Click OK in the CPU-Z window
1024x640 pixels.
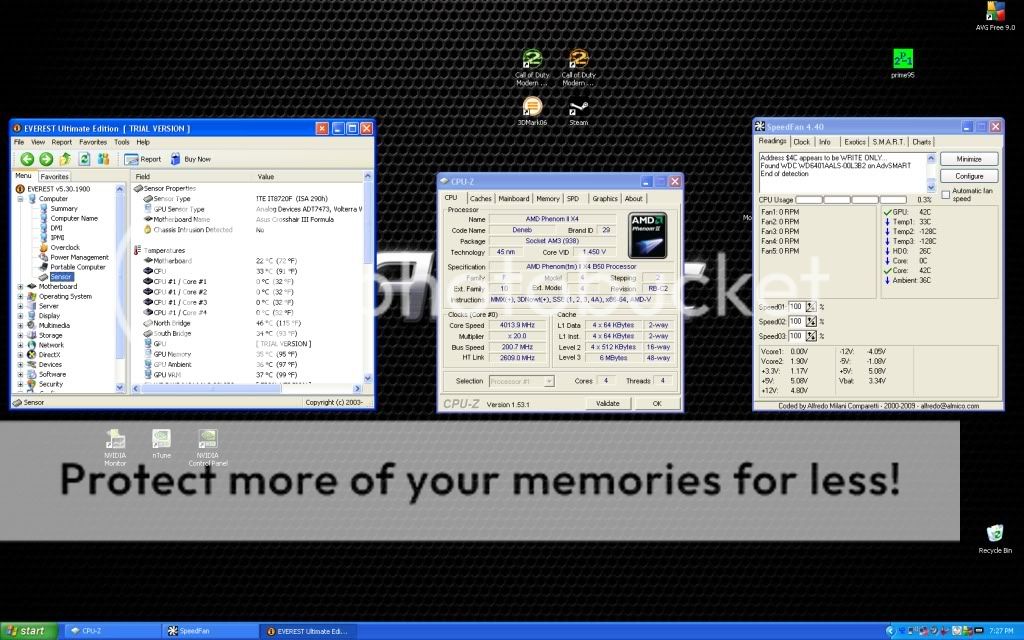[x=657, y=404]
